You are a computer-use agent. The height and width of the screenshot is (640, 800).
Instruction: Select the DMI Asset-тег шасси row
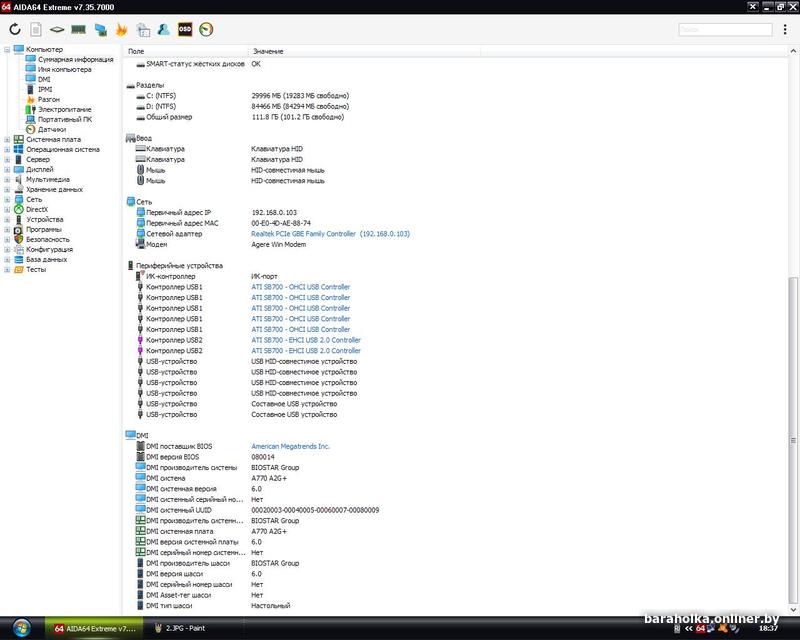tap(454, 595)
